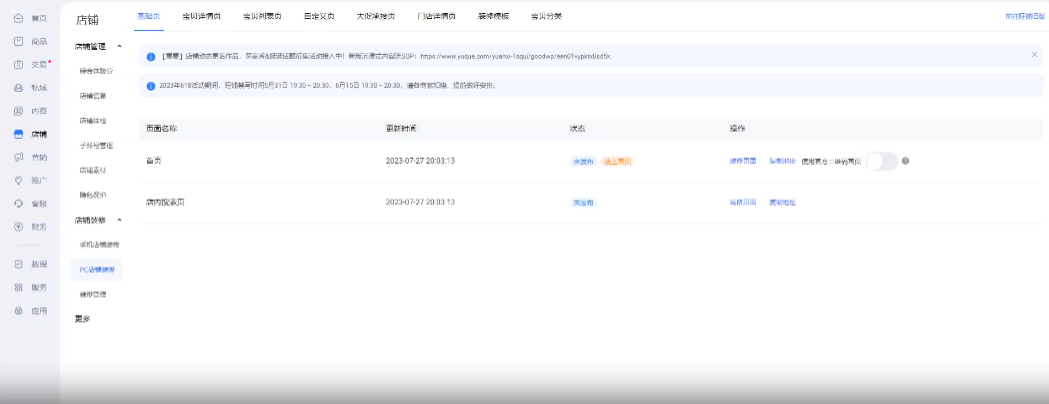Image resolution: width=1049 pixels, height=404 pixels.
Task: Click the 操作 column header
Action: 737,128
